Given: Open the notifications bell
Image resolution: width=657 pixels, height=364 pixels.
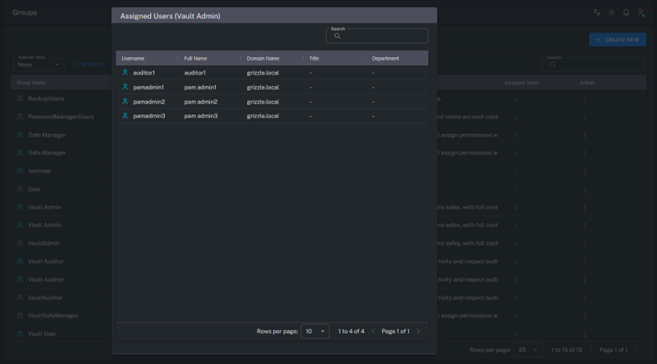Looking at the screenshot, I should point(626,13).
